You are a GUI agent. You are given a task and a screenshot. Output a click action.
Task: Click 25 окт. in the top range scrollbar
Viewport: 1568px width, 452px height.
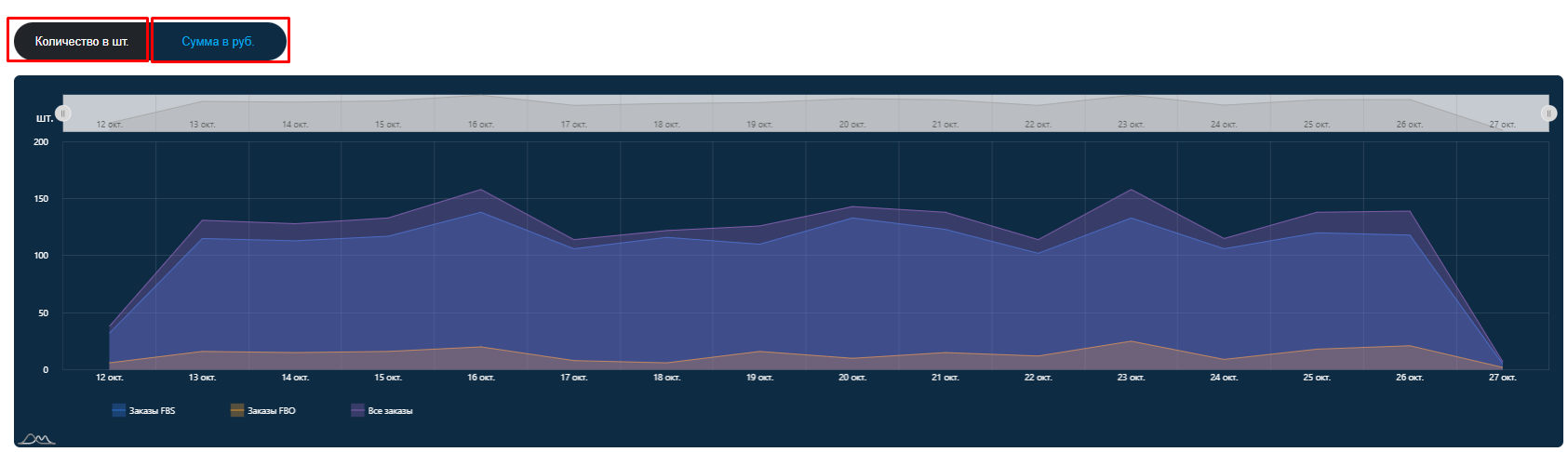pos(1316,124)
